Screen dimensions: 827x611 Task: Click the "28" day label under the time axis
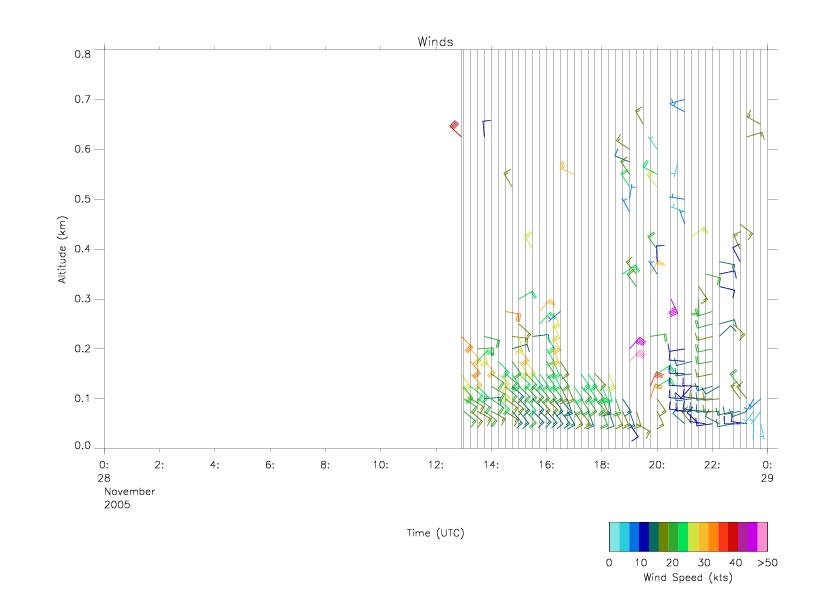[104, 478]
